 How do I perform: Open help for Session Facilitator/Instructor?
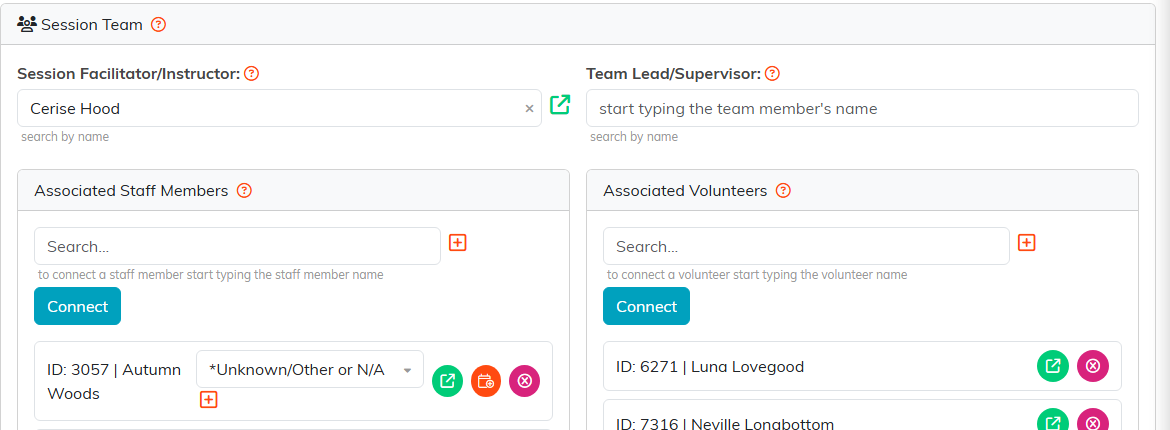(251, 73)
